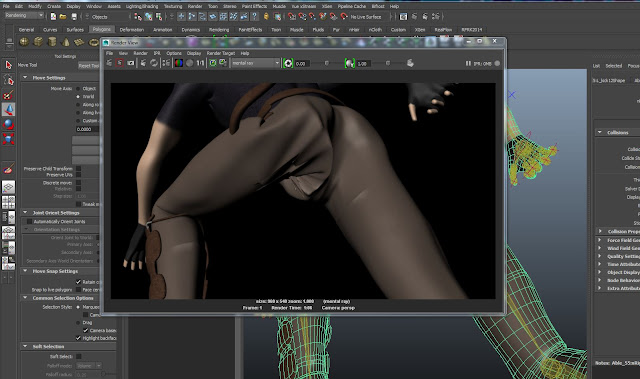Adjust the exposure slider in Render View
The height and width of the screenshot is (379, 640).
click(327, 63)
